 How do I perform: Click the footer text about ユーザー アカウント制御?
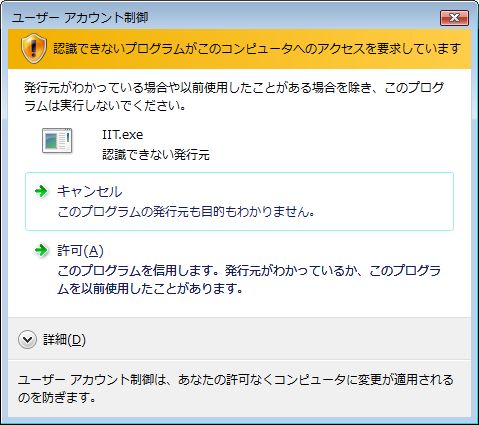[236, 389]
